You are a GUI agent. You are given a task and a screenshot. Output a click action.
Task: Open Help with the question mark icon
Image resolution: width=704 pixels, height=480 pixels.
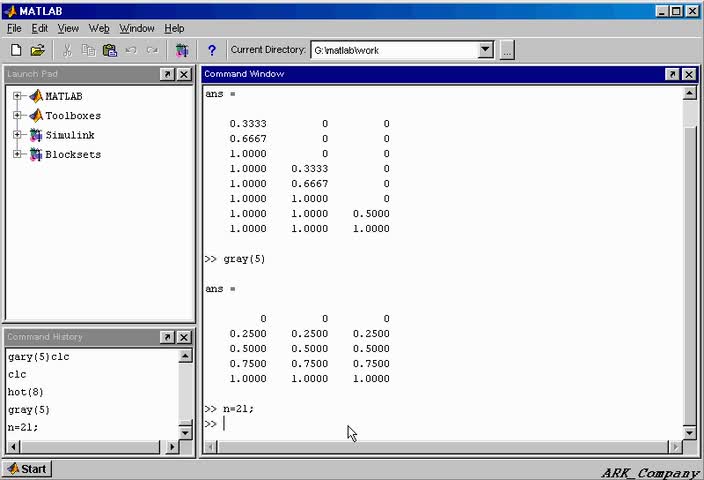point(212,50)
